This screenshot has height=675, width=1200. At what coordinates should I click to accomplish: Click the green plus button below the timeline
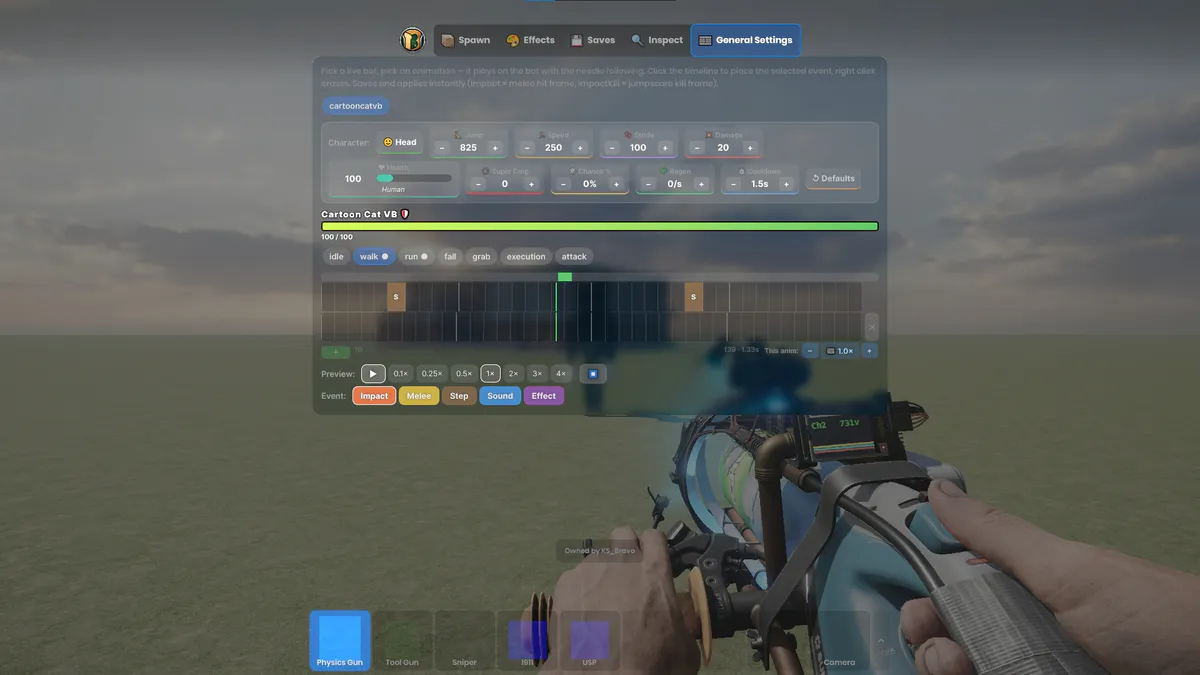click(335, 352)
